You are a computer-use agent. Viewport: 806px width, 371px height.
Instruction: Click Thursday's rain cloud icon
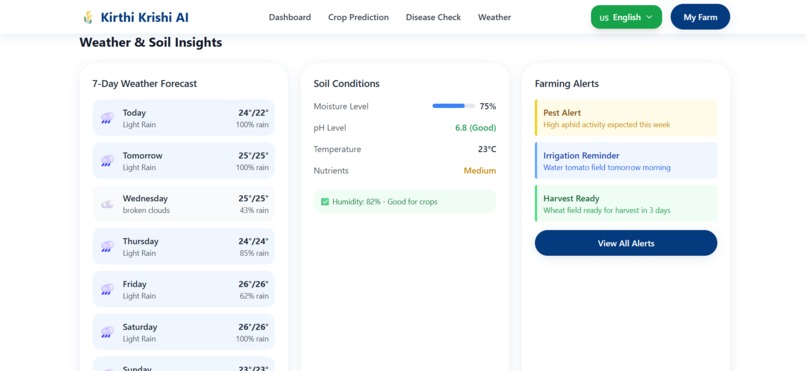(107, 247)
